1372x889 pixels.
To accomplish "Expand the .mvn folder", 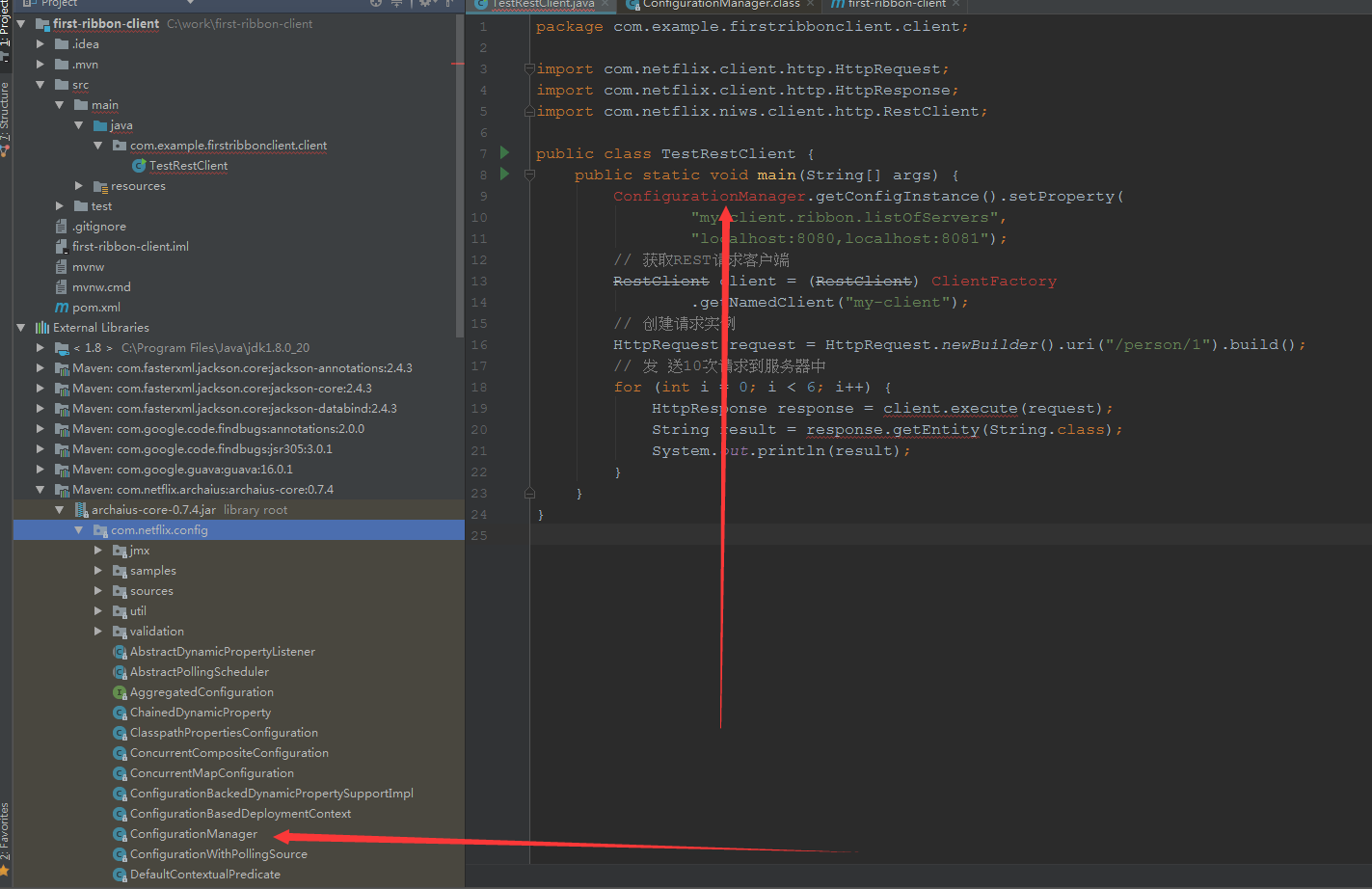I will pos(40,65).
